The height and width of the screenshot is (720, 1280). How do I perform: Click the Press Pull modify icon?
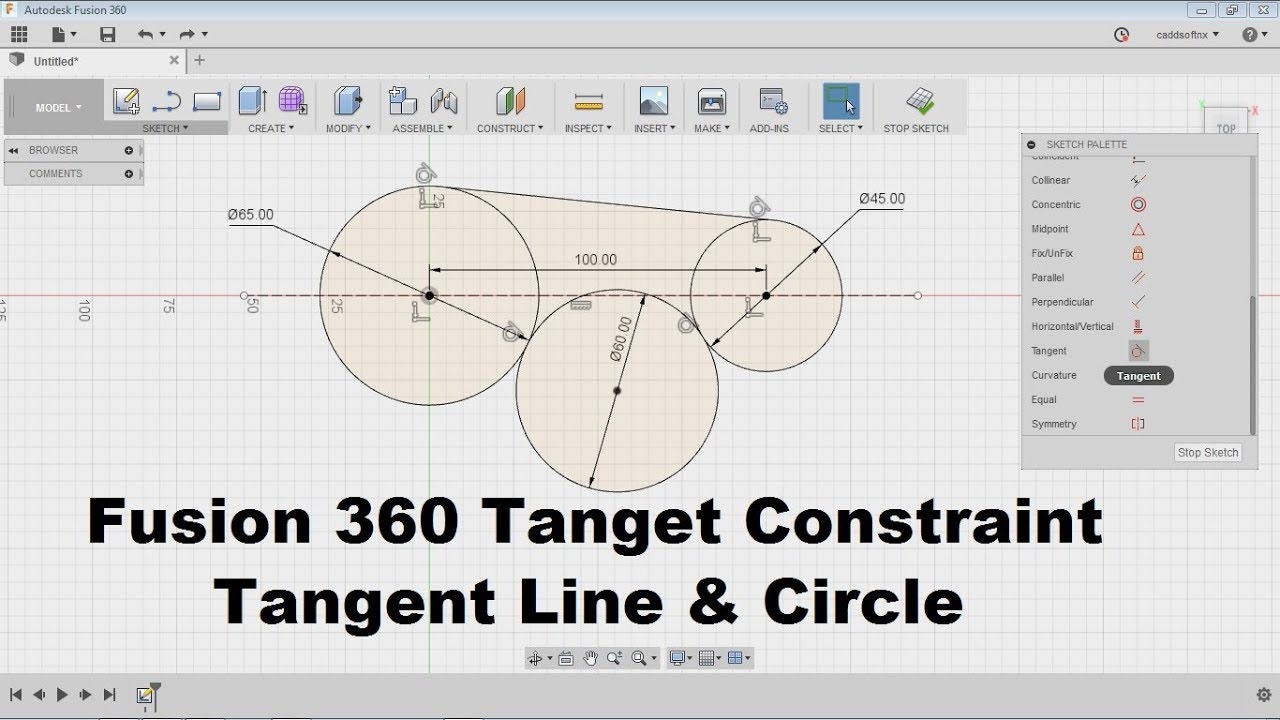tap(348, 101)
